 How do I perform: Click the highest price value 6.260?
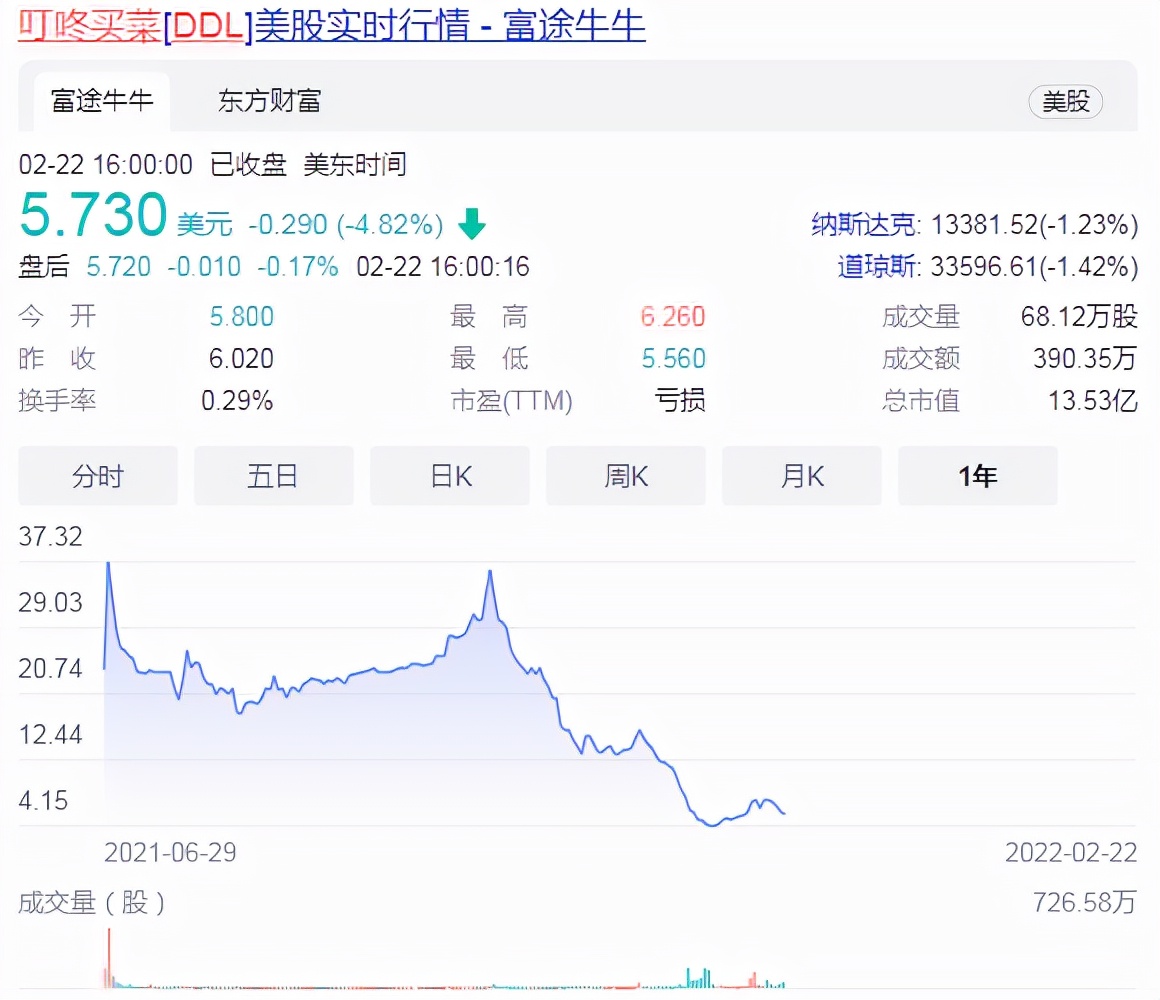pos(672,317)
